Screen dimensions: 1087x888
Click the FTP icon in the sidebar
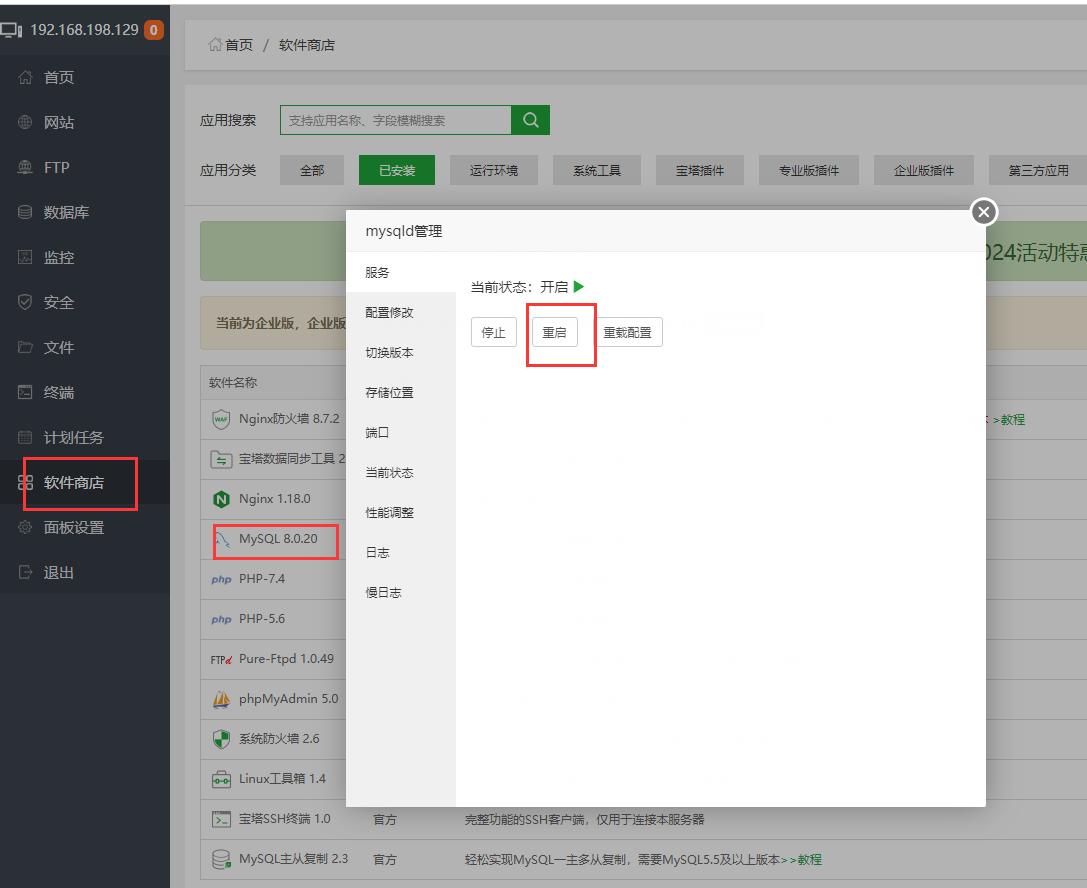(x=25, y=167)
